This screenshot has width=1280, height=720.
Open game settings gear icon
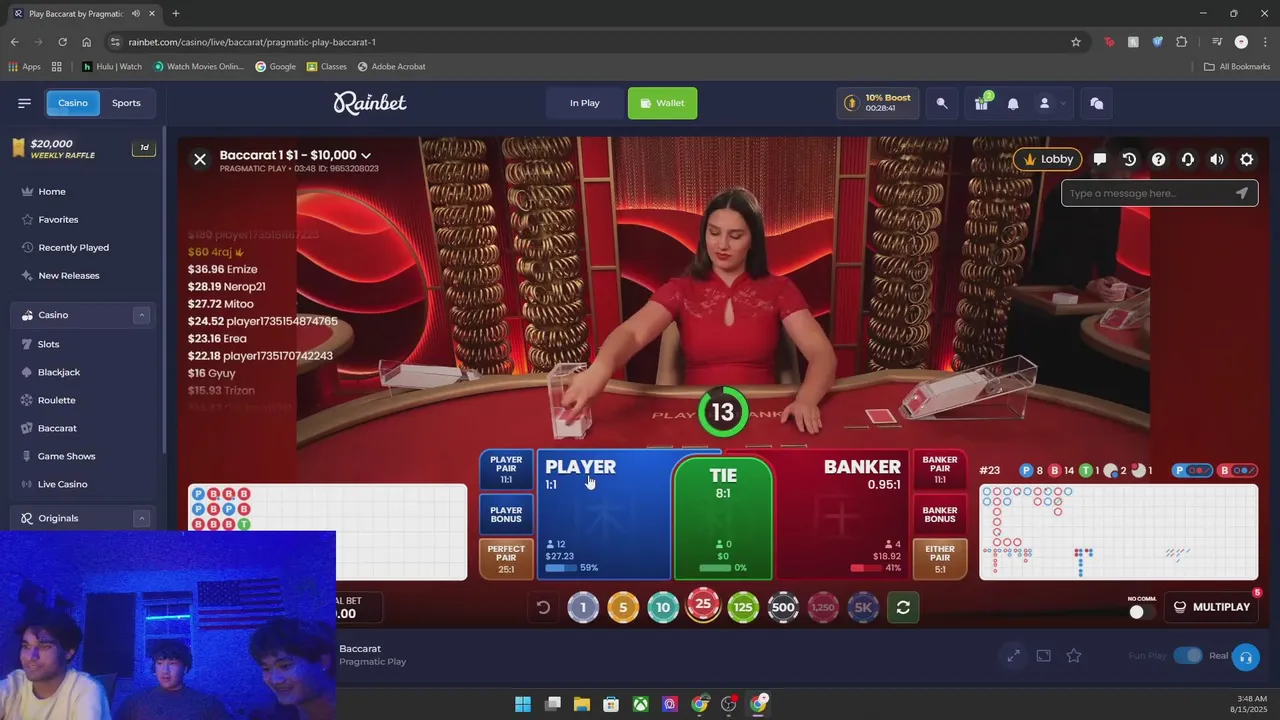(x=1246, y=159)
